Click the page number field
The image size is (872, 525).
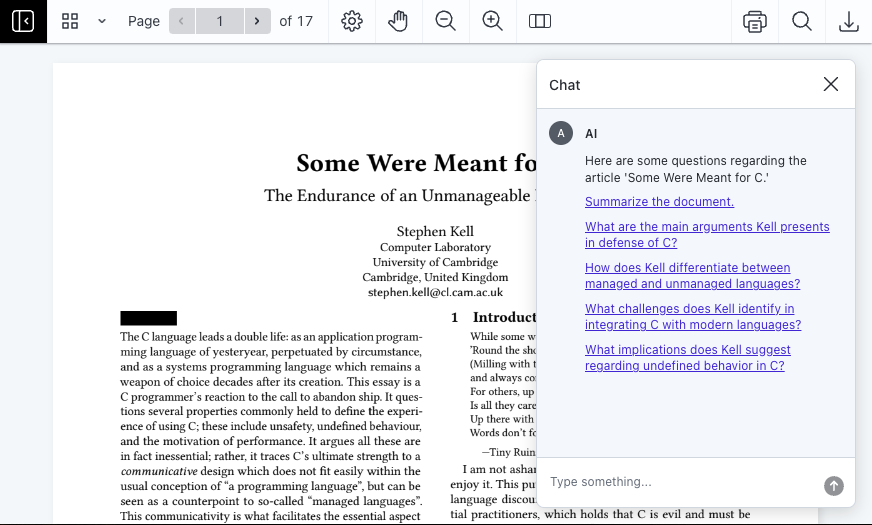coord(220,21)
